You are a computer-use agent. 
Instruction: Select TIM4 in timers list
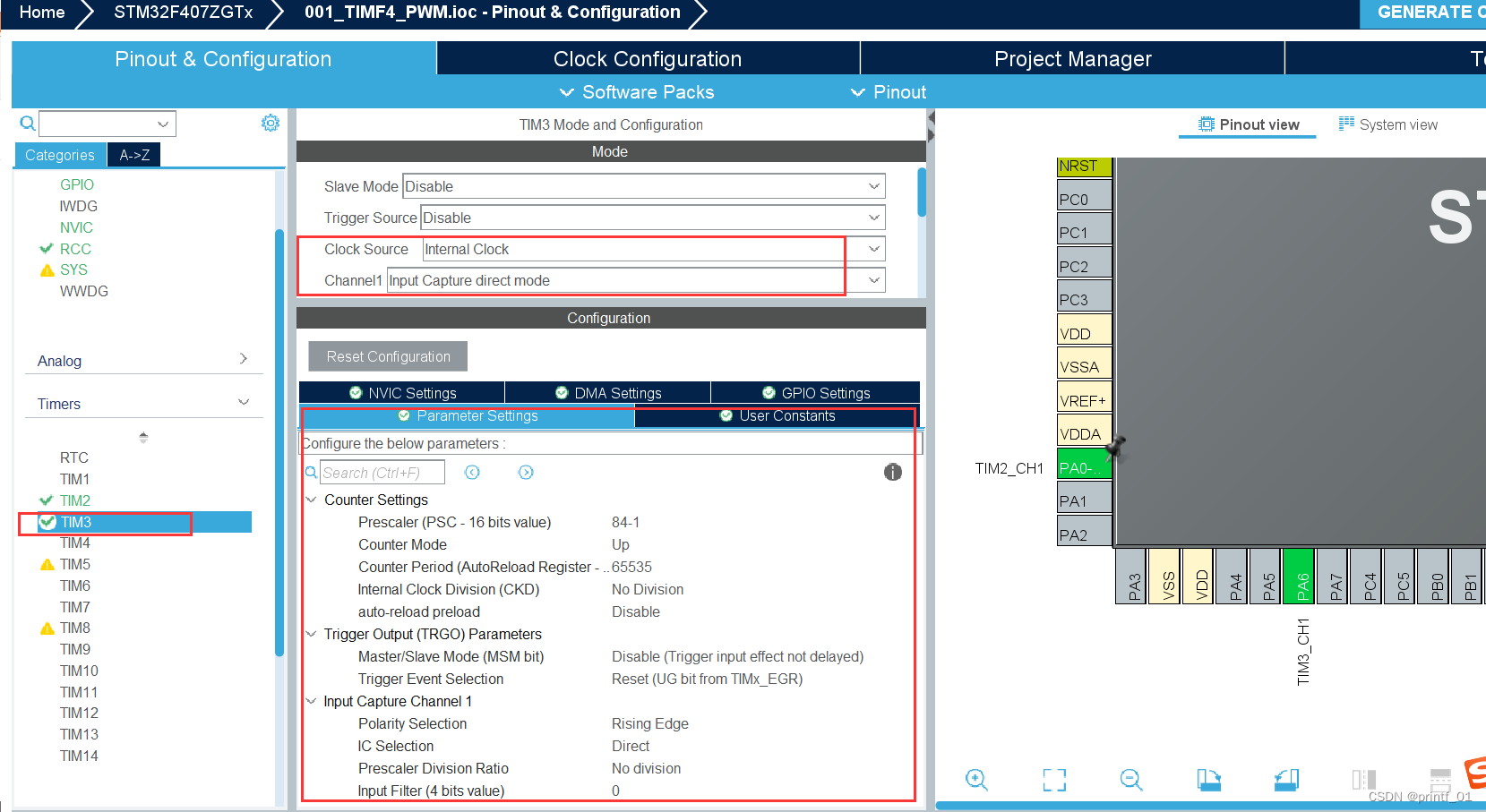(x=75, y=543)
